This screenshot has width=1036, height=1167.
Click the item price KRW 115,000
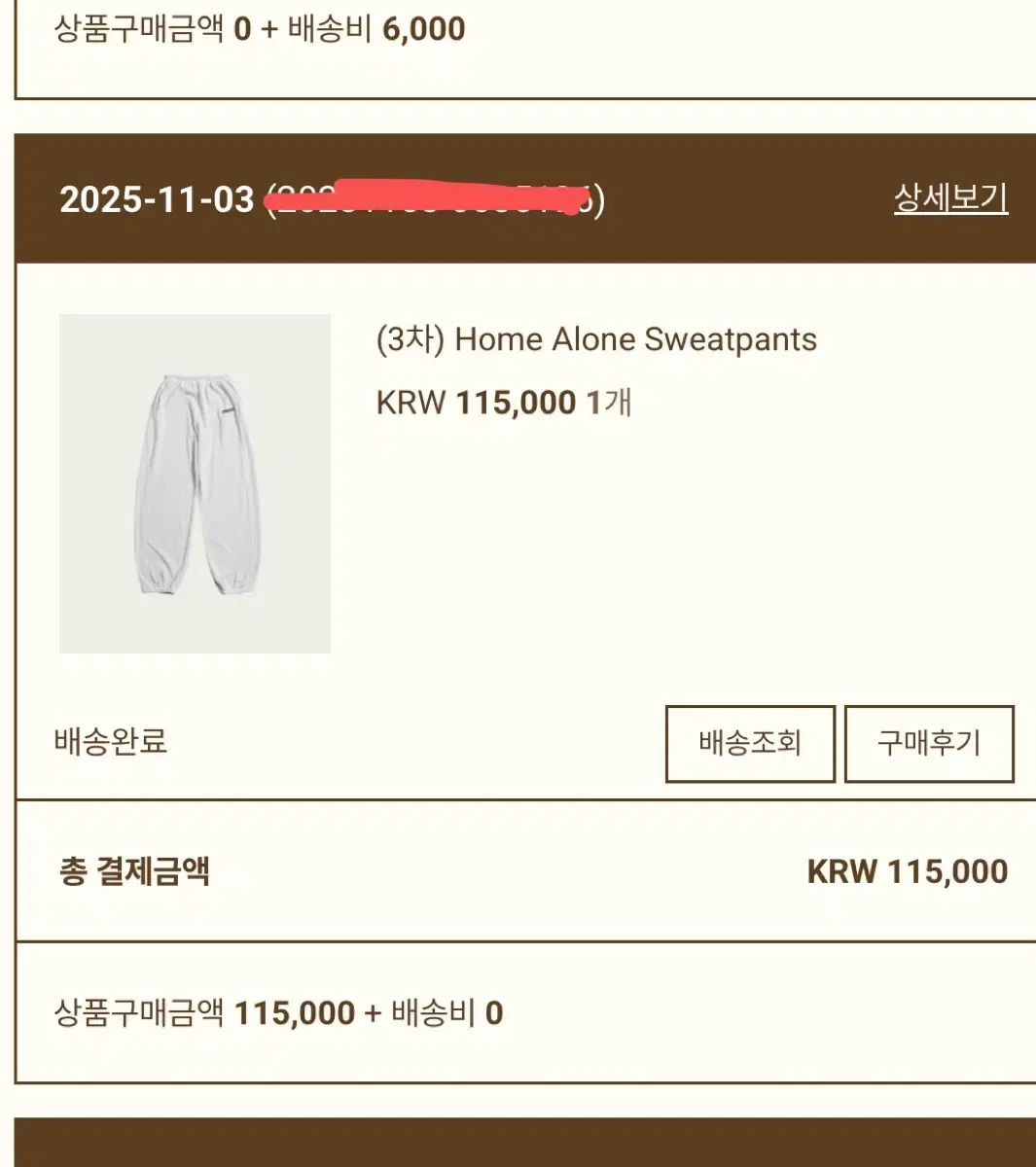coord(476,402)
